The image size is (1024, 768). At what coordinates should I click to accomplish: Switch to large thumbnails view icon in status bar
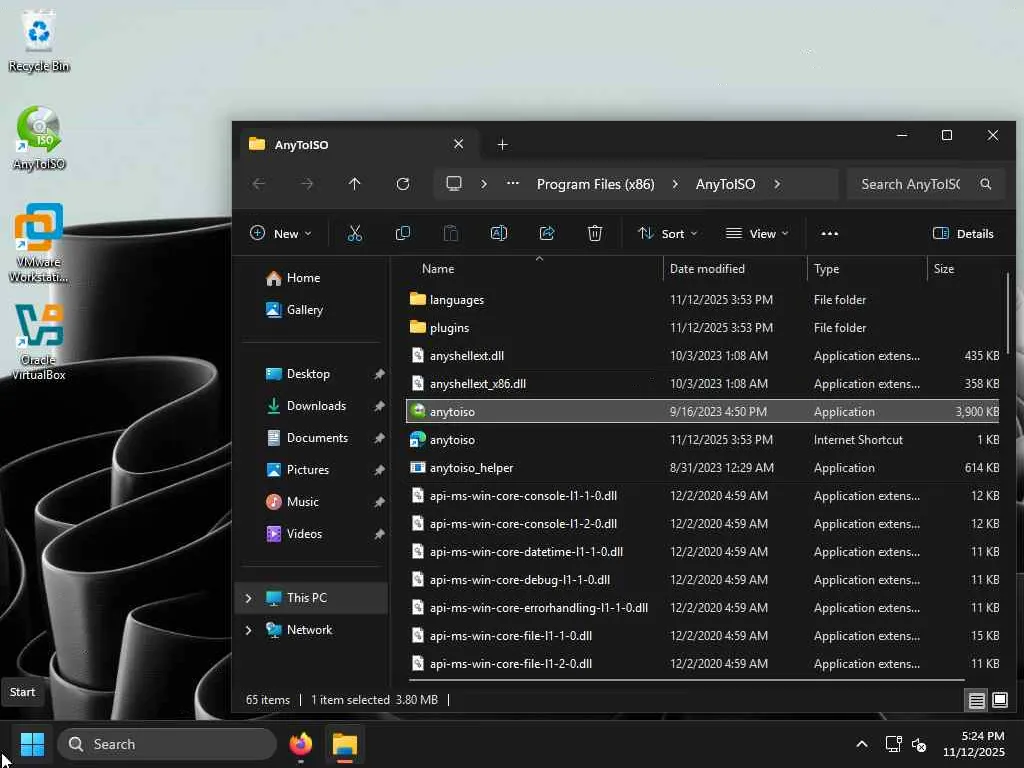(1000, 700)
